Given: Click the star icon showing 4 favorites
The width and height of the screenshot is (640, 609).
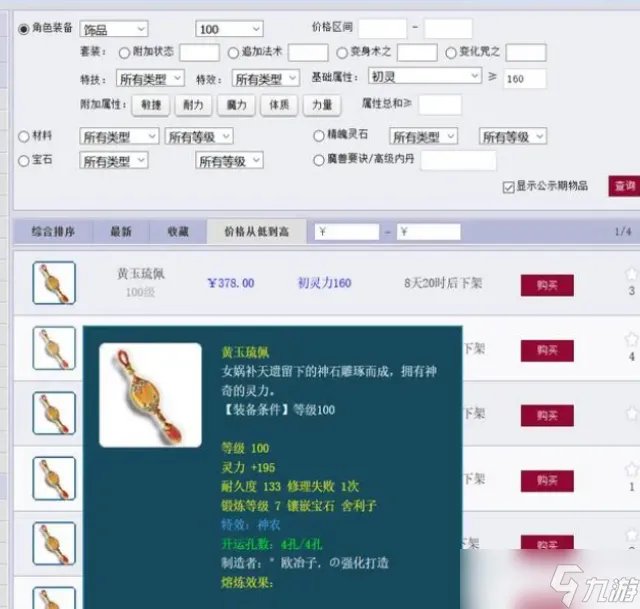Looking at the screenshot, I should click(x=631, y=339).
